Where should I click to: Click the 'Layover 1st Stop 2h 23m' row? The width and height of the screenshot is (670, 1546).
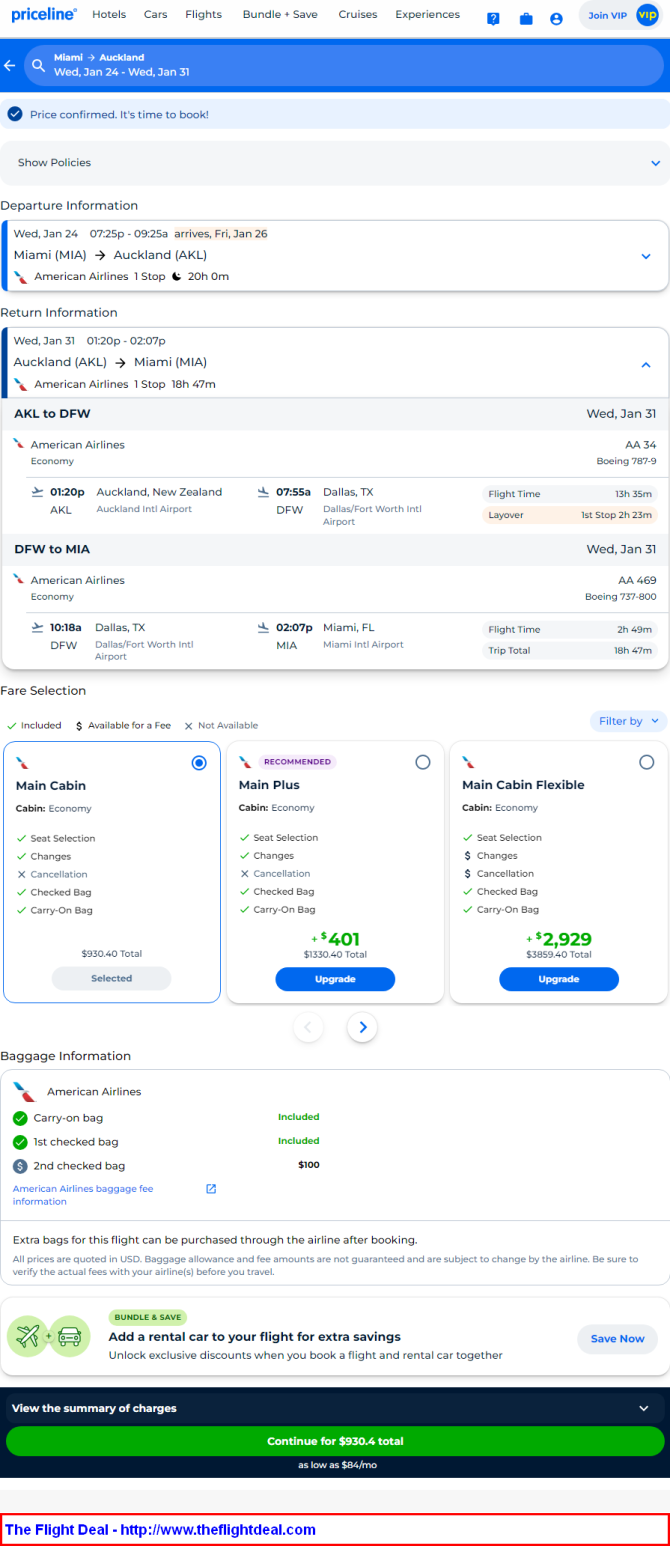coord(570,515)
